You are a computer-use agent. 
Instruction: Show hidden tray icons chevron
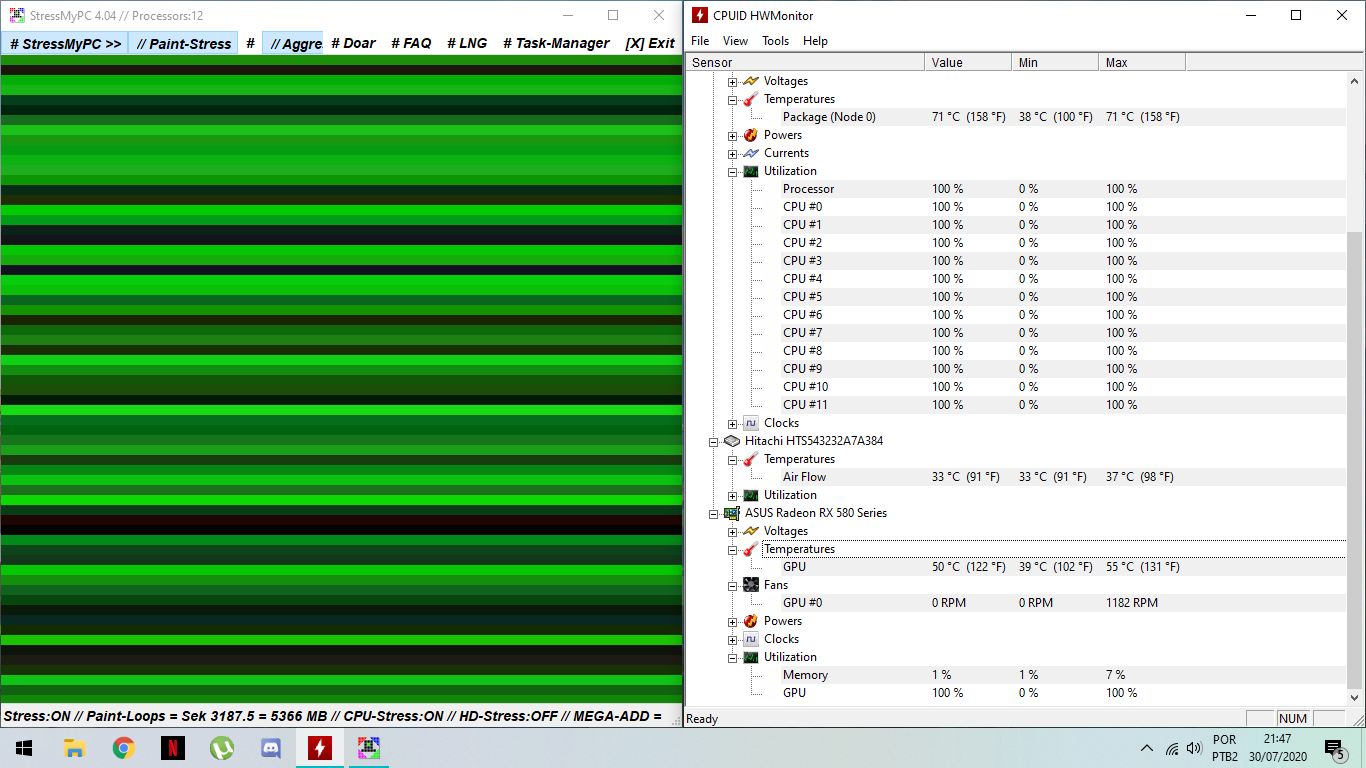pos(1147,748)
